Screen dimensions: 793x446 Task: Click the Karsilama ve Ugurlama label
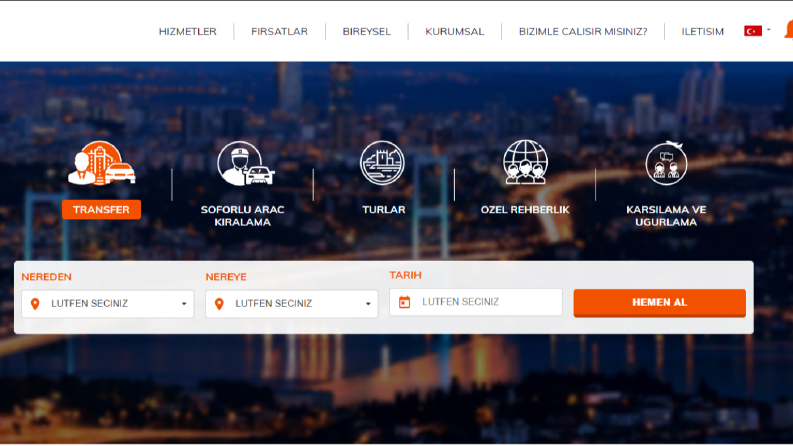[x=666, y=216]
